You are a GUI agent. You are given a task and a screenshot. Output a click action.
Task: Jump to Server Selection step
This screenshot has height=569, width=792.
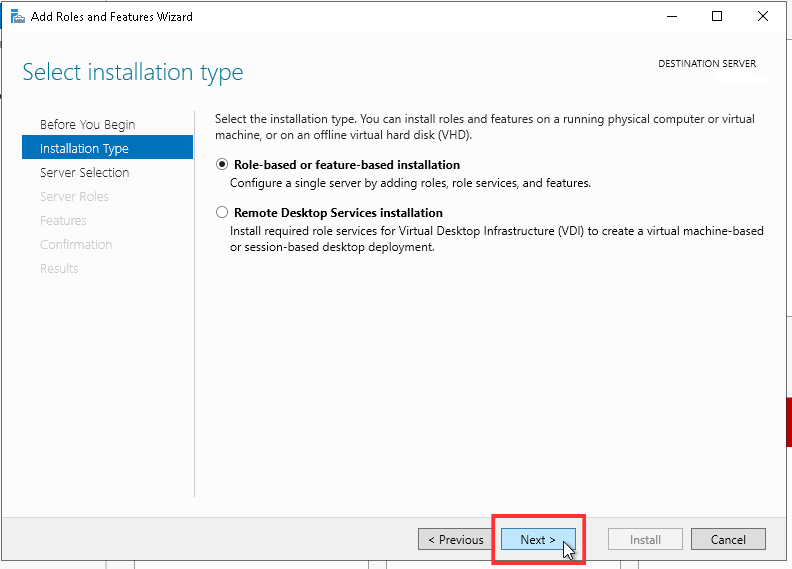(84, 173)
